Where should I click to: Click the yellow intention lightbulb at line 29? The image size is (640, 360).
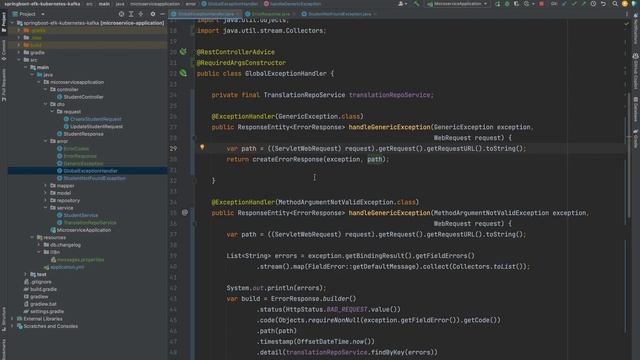coord(202,147)
